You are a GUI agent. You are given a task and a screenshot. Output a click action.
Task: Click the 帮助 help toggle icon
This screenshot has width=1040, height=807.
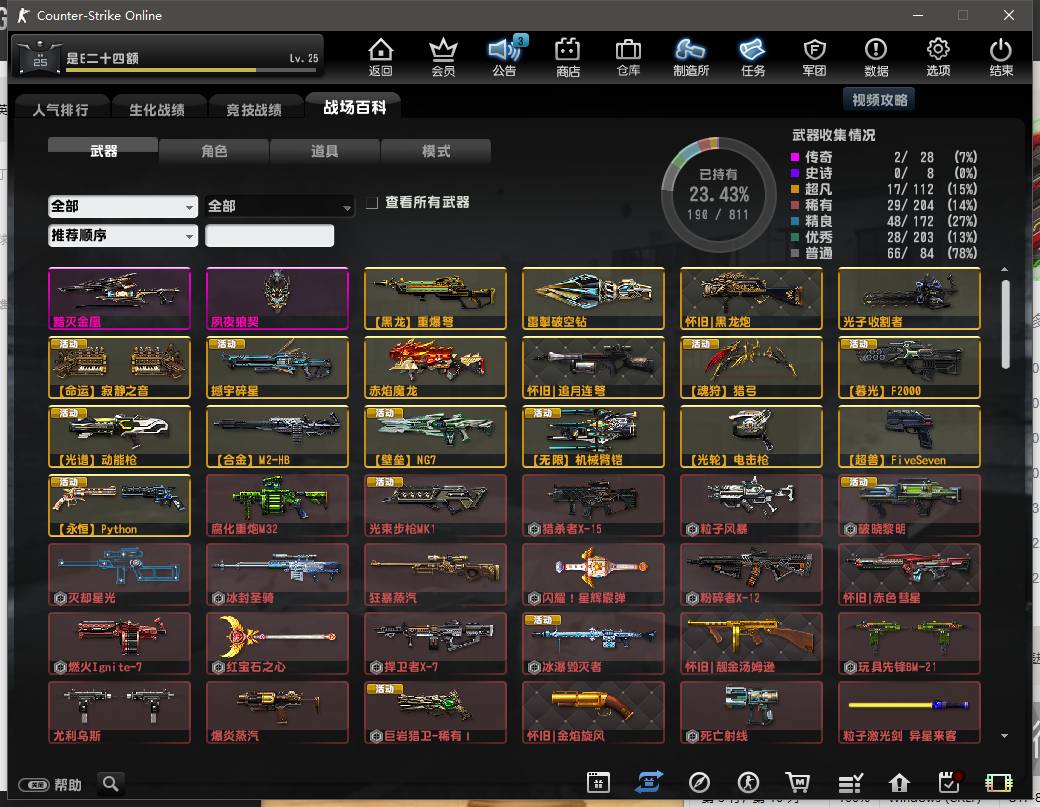point(34,785)
